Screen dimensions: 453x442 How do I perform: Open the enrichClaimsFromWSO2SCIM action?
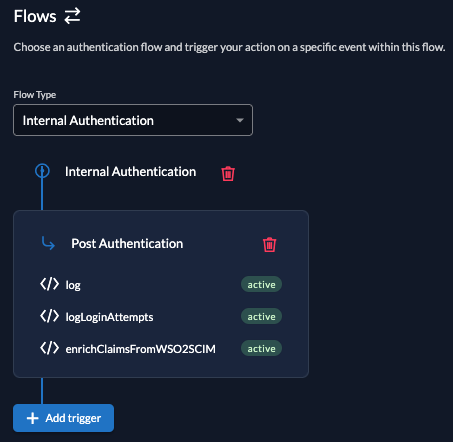pyautogui.click(x=140, y=349)
